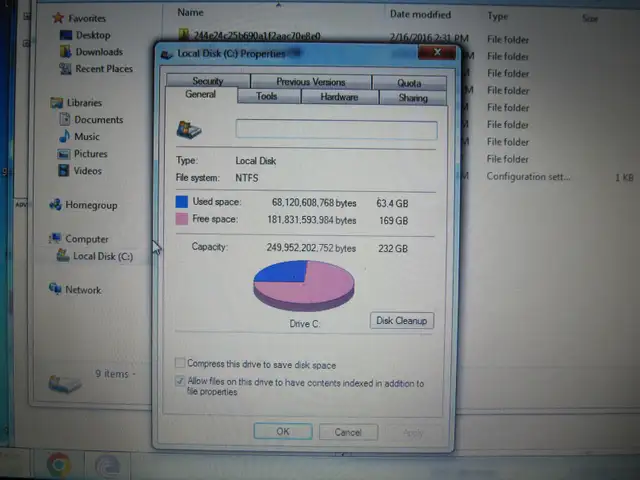640x480 pixels.
Task: Open Chrome from the taskbar
Action: (59, 464)
